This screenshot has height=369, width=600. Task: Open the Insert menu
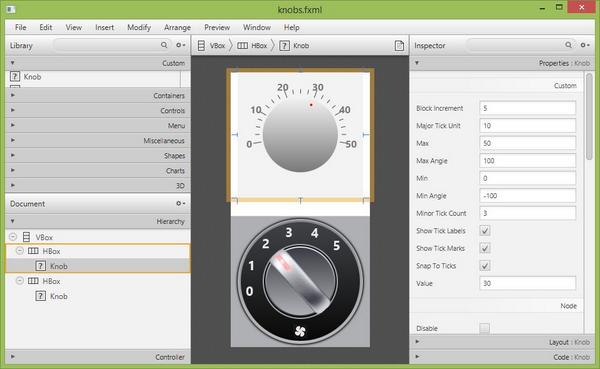tap(104, 27)
